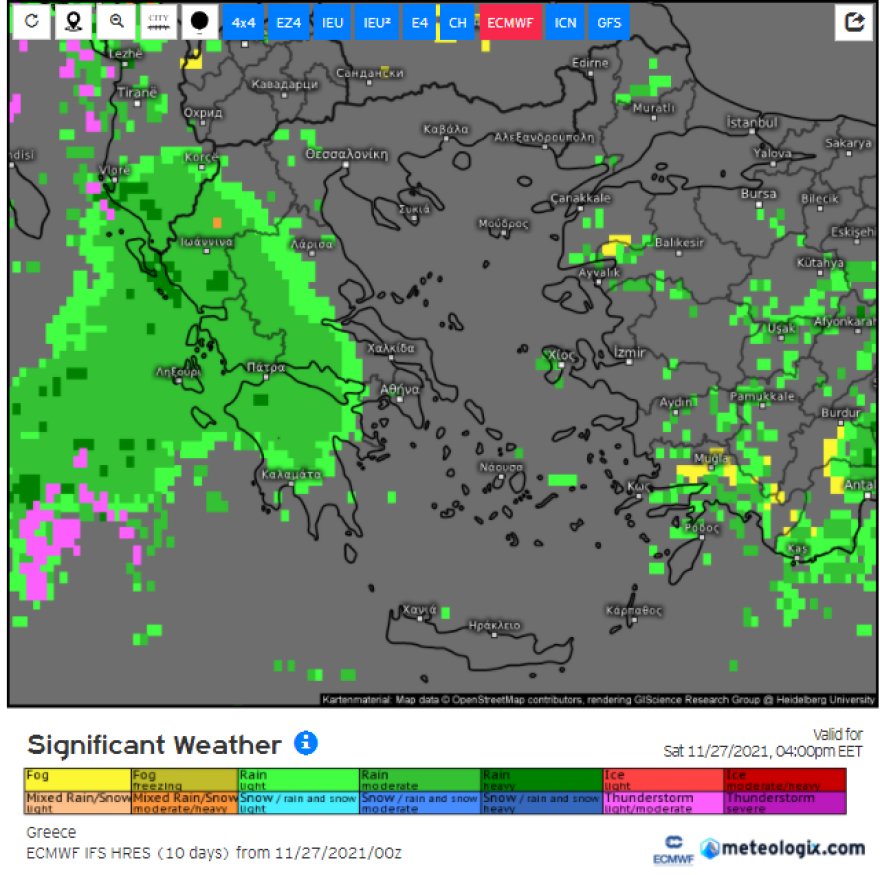Select the IEU² model tab

click(x=377, y=22)
